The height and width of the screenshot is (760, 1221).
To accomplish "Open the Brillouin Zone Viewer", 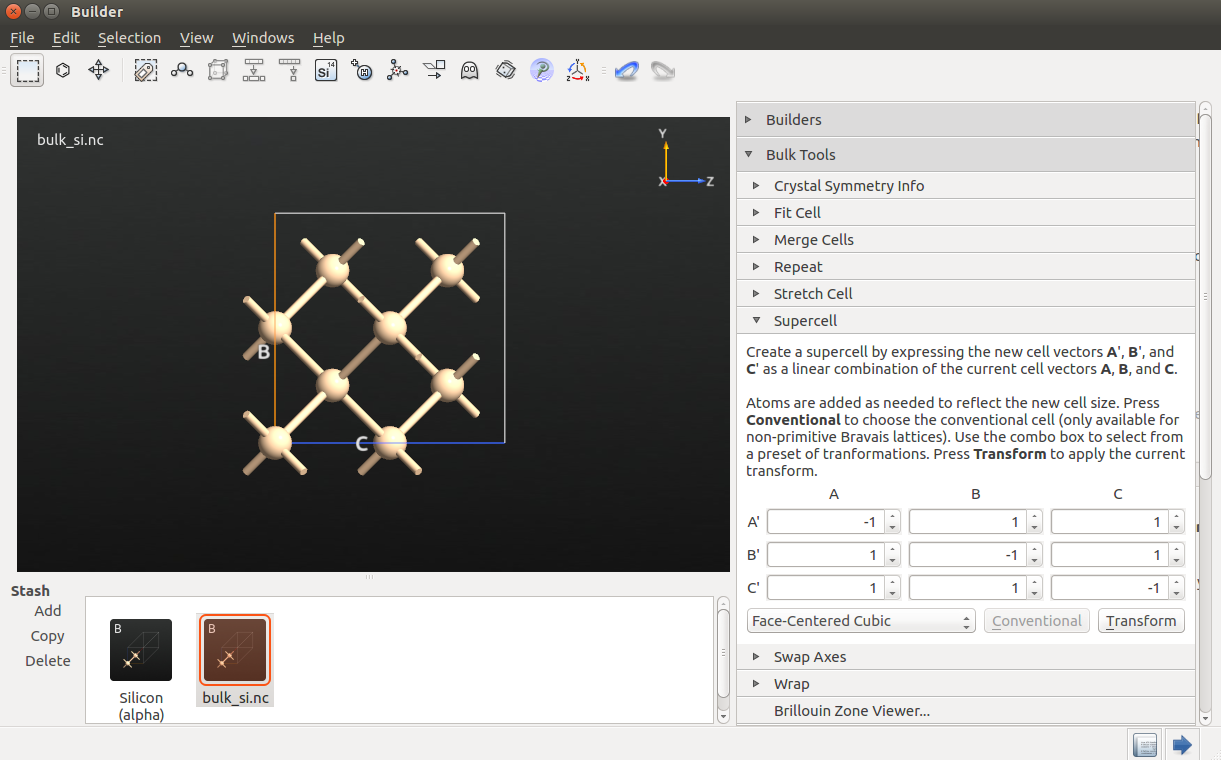I will pyautogui.click(x=852, y=711).
